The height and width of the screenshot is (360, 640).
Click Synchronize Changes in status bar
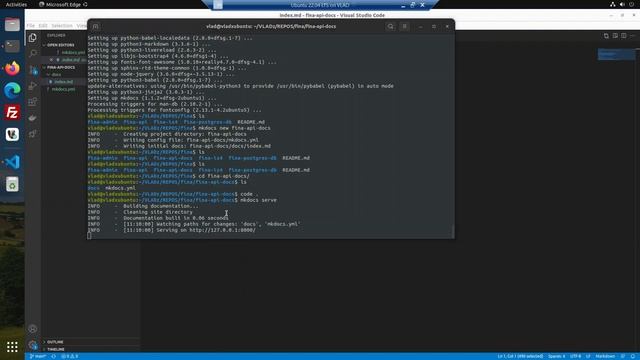pyautogui.click(x=53, y=356)
